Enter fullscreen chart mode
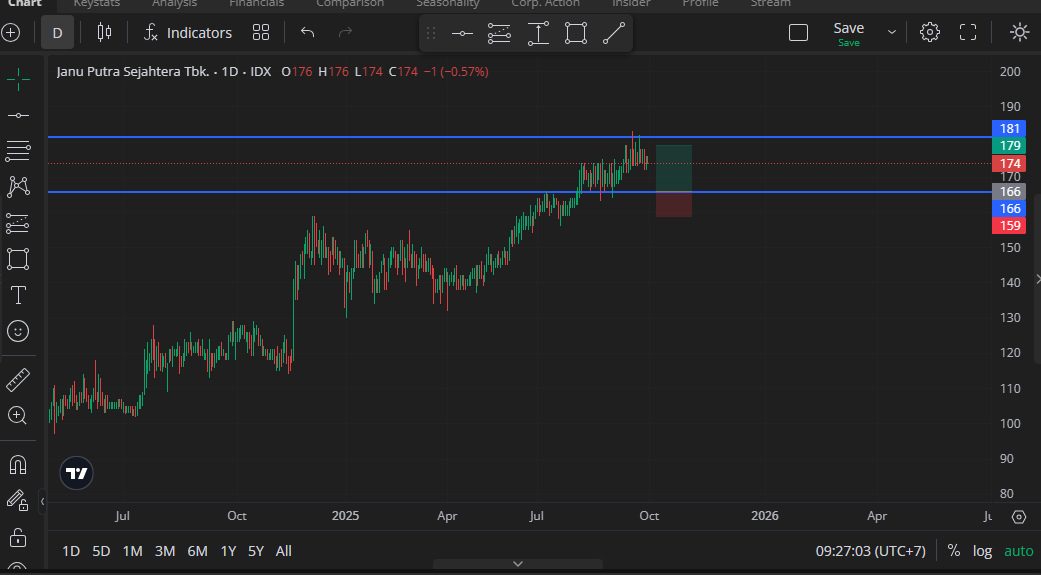 [968, 33]
